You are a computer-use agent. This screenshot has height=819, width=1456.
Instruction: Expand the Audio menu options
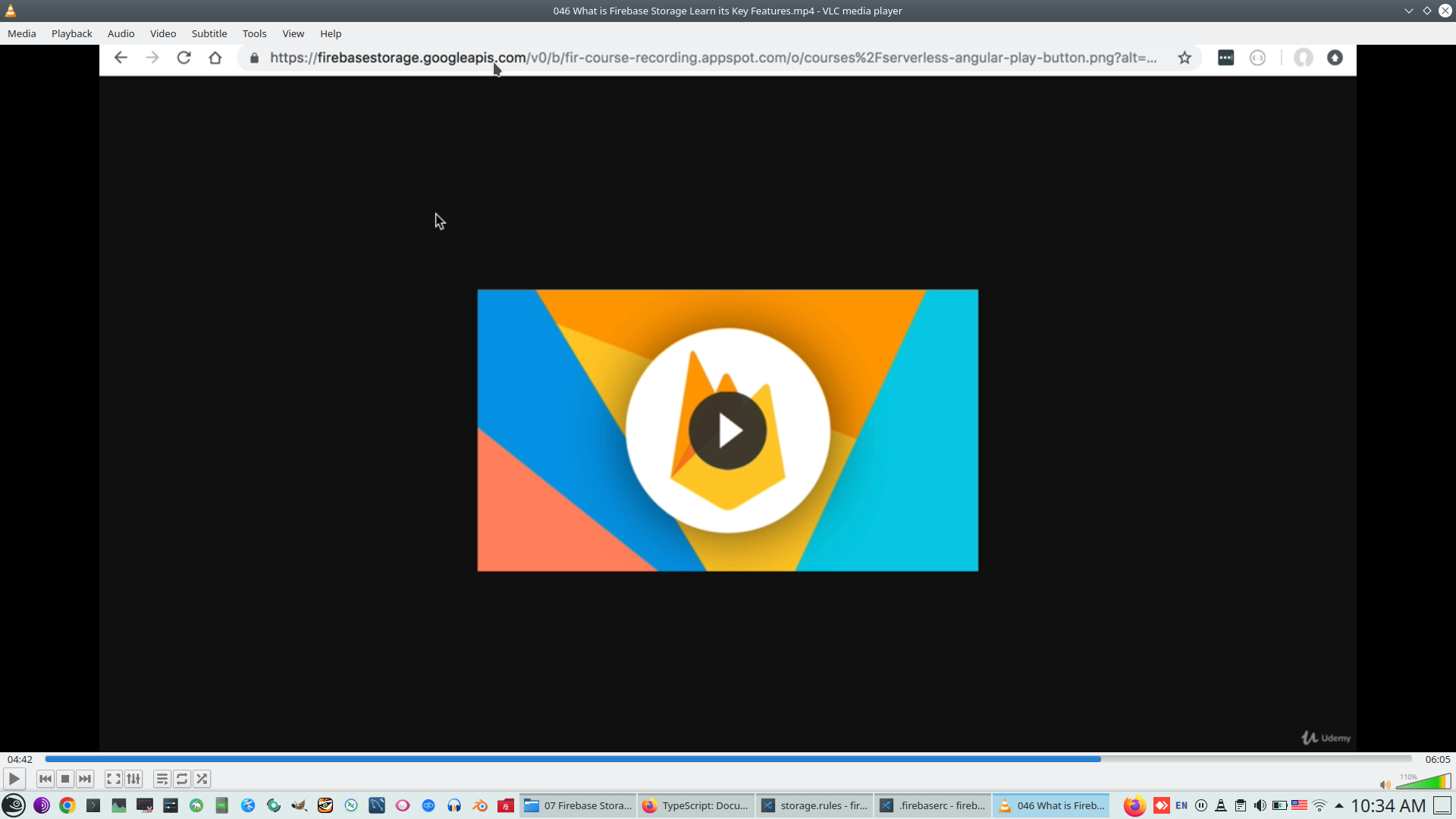click(x=120, y=33)
